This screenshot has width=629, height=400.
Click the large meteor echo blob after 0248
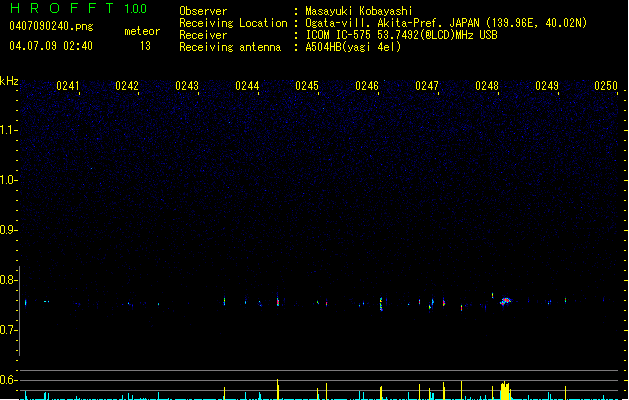[506, 301]
